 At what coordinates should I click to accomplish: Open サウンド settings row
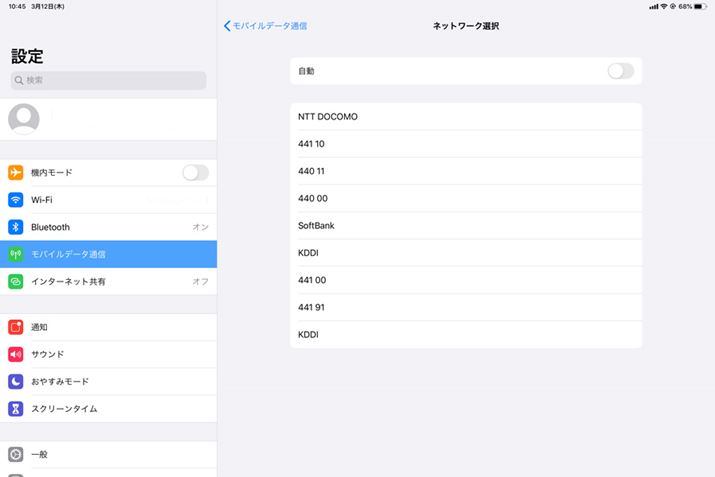[109, 354]
